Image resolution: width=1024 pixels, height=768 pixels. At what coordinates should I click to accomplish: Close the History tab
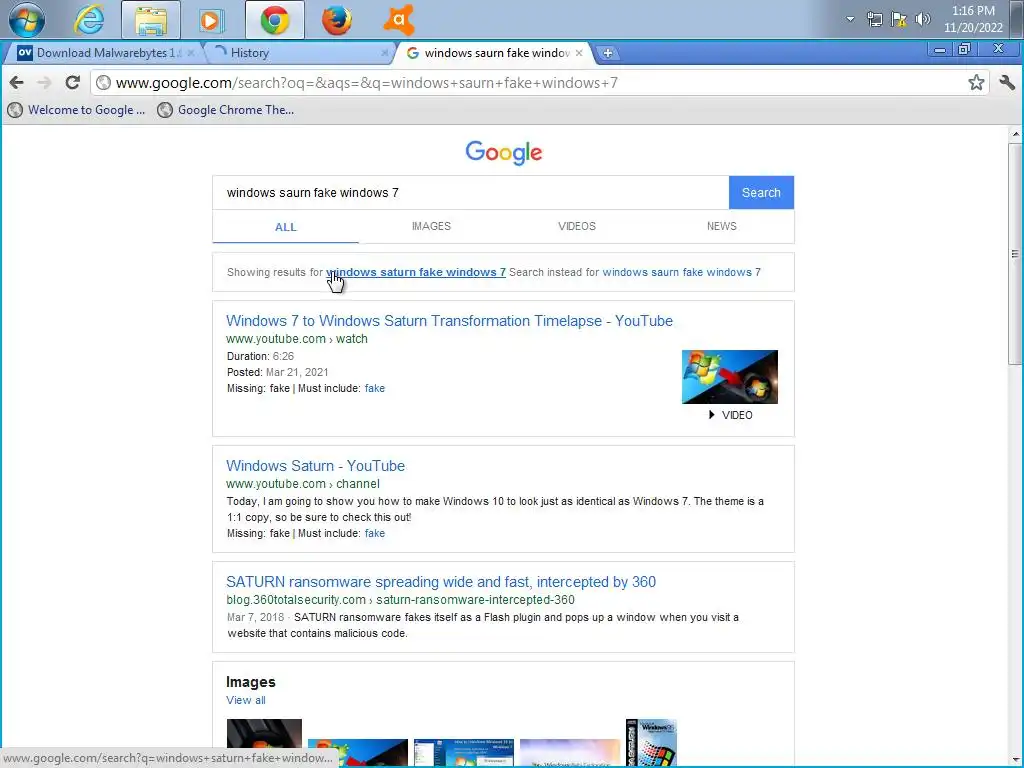(385, 53)
